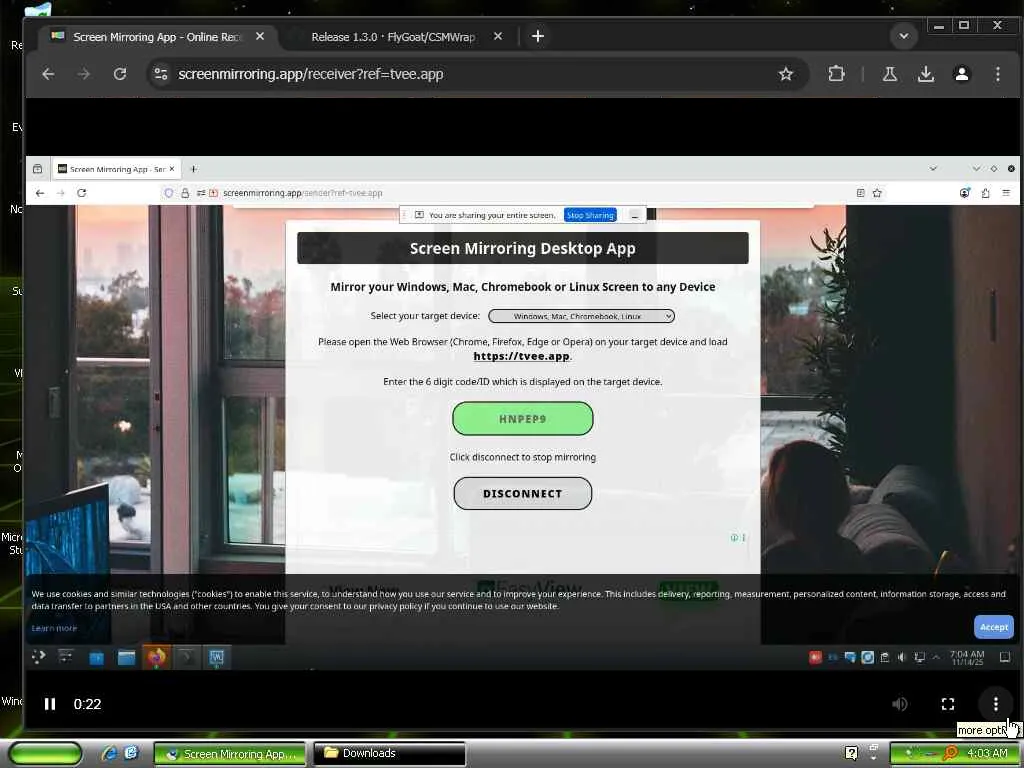Screen dimensions: 1024x768
Task: Click show desktop on mirrored KDE panel
Action: [1005, 658]
